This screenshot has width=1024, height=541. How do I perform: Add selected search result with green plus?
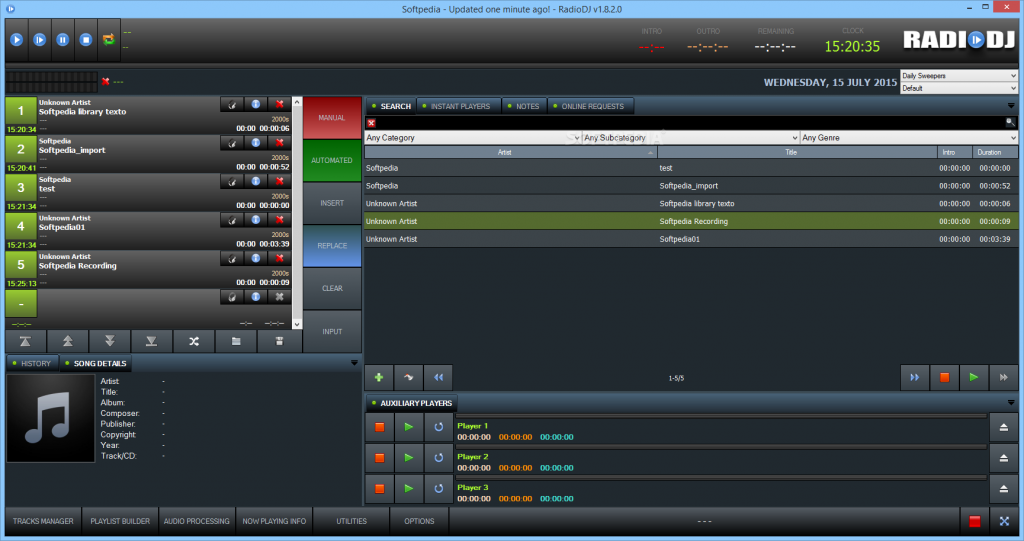tap(379, 377)
